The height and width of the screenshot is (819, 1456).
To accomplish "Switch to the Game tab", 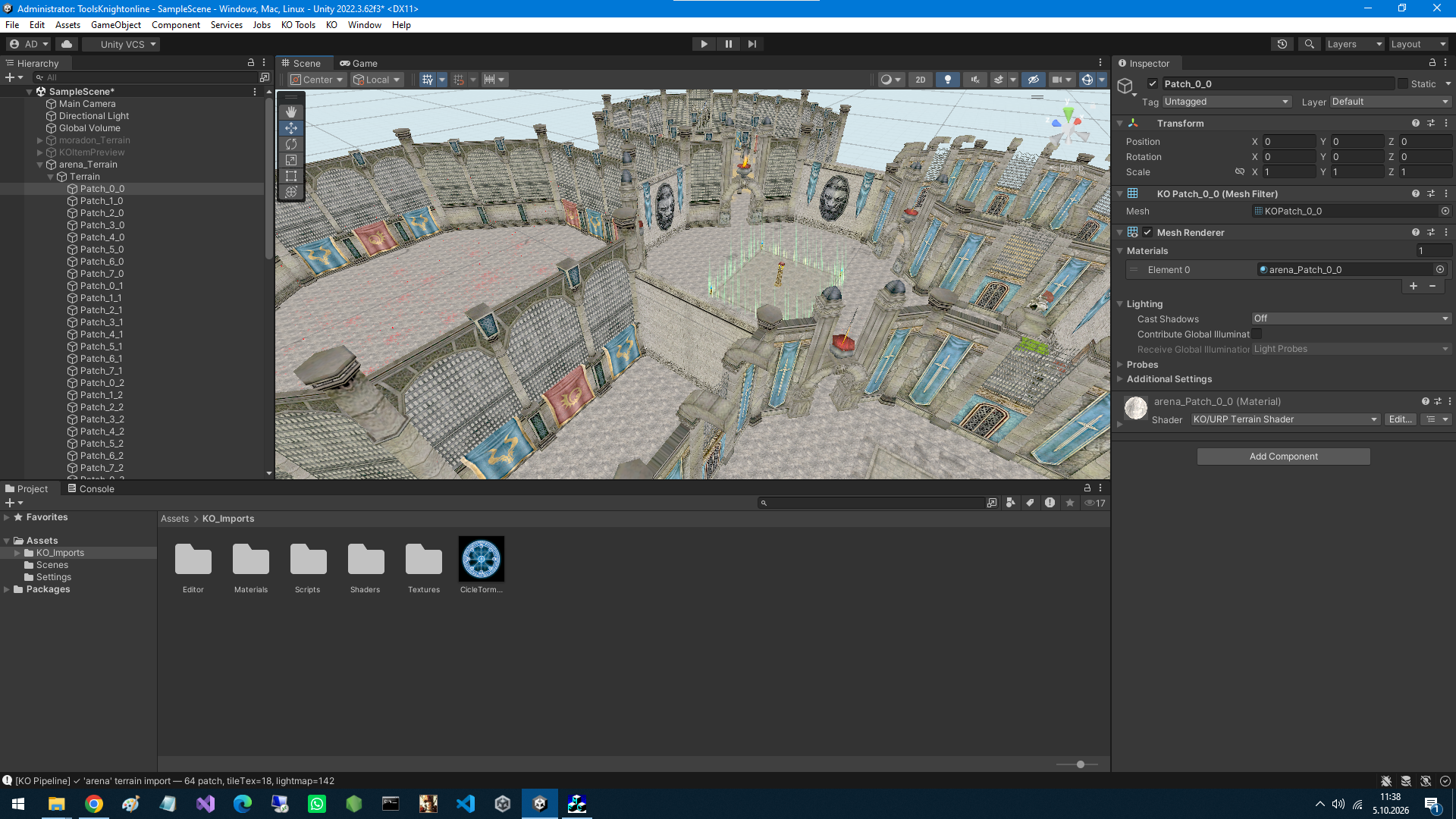I will tap(359, 64).
